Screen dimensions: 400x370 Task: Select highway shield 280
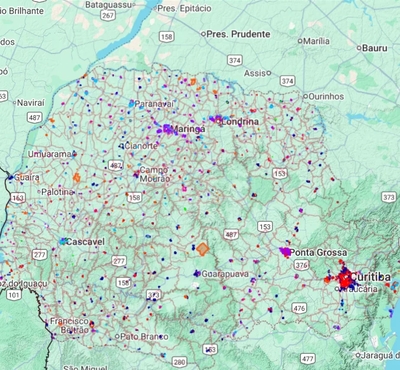click(179, 362)
